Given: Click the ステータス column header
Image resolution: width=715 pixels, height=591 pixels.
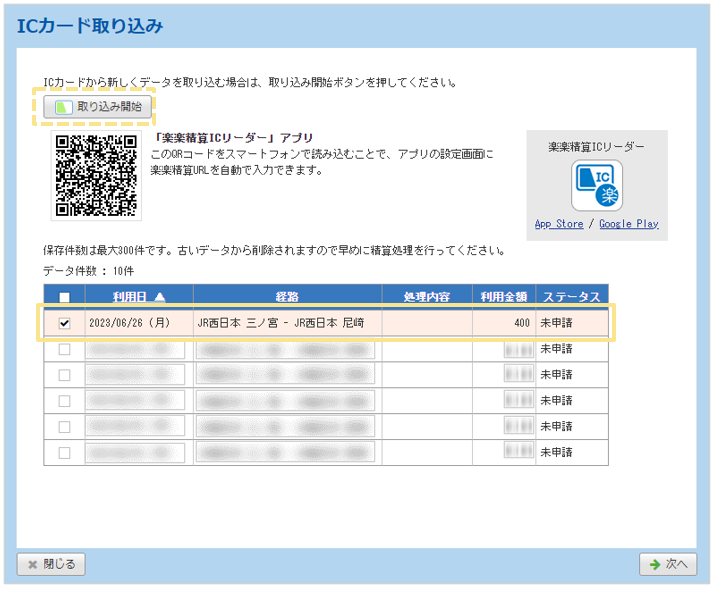Looking at the screenshot, I should coord(571,297).
